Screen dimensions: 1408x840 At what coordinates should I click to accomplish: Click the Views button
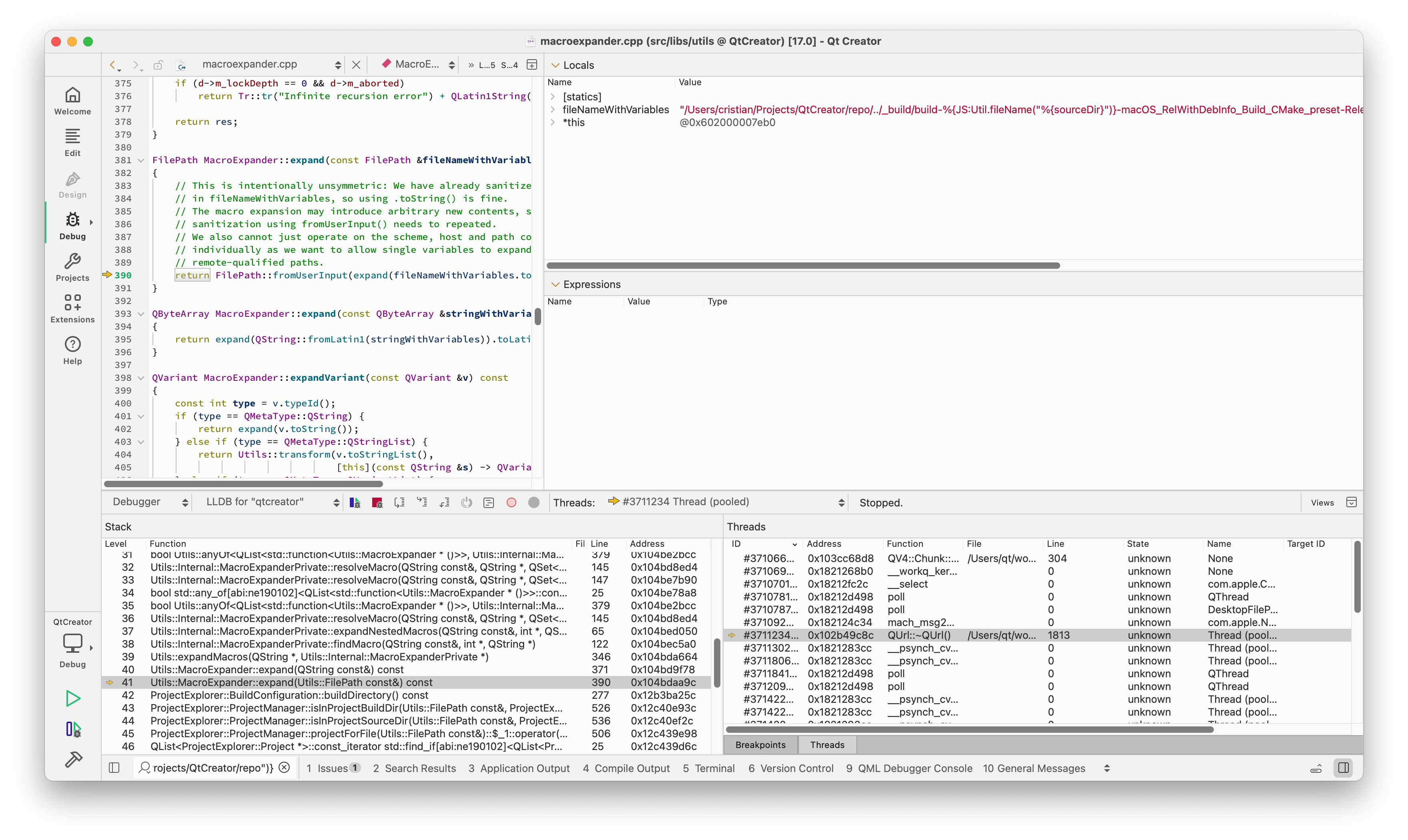pyautogui.click(x=1322, y=503)
